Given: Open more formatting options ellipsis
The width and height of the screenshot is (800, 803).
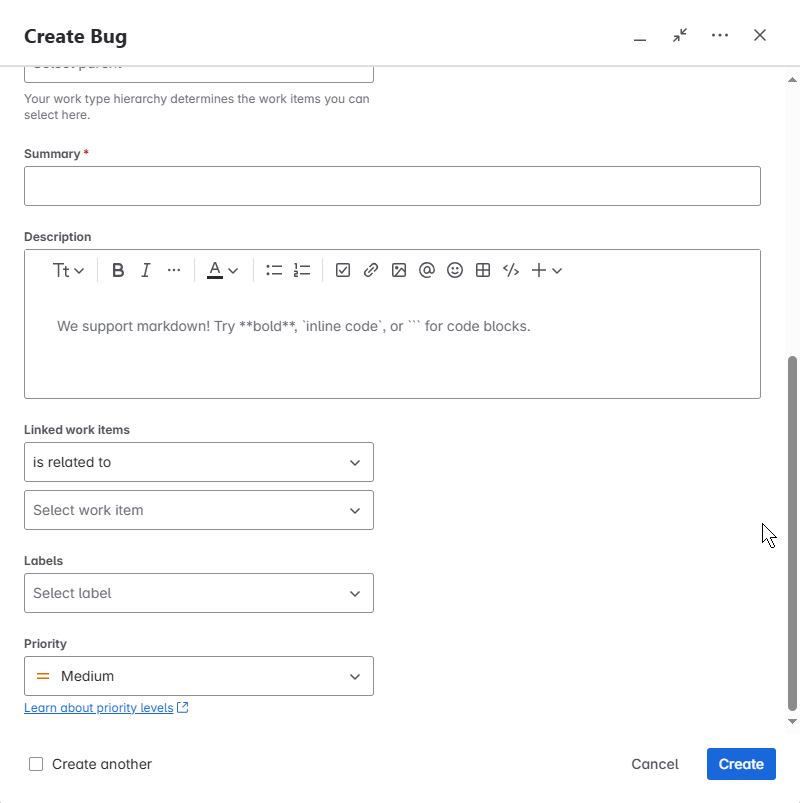Looking at the screenshot, I should coord(174,270).
